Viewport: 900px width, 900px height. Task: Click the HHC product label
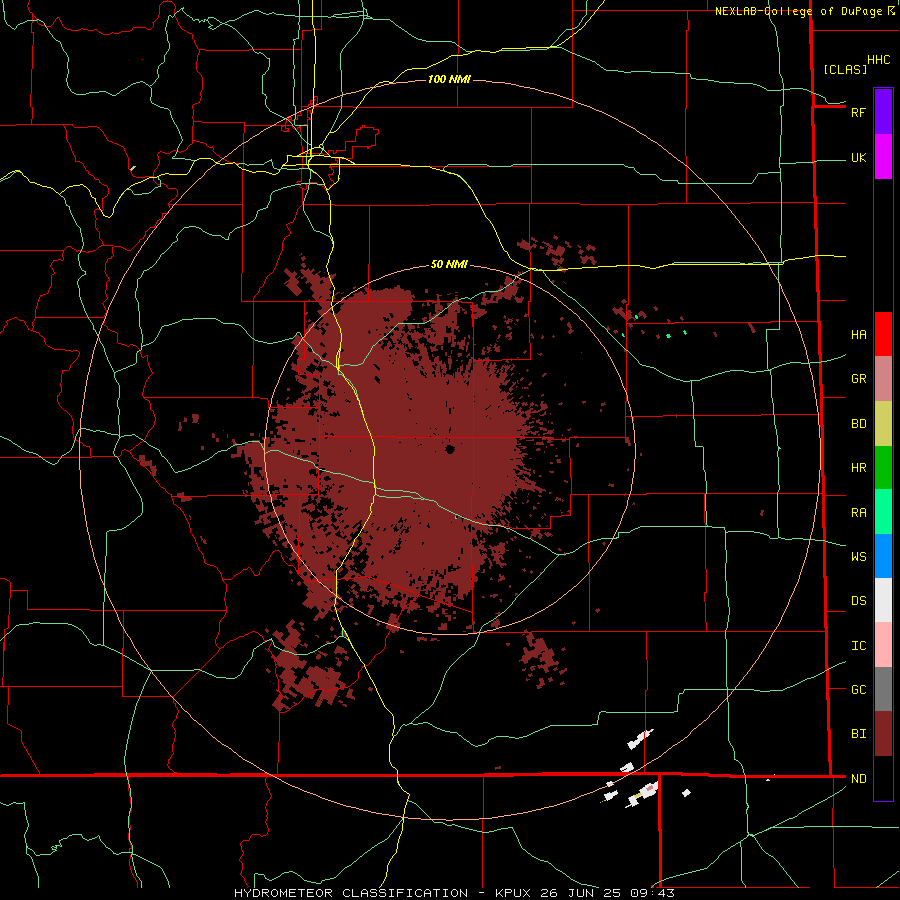878,60
